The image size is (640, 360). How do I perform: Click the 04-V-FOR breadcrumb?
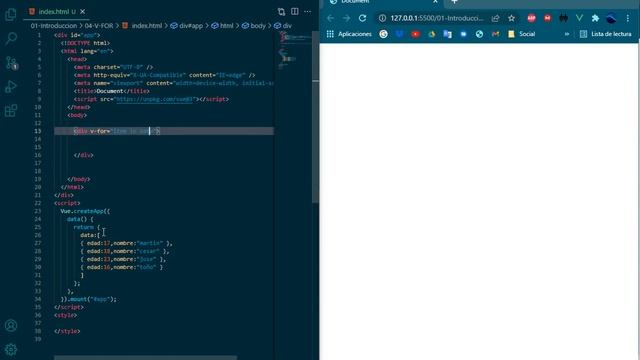(x=99, y=26)
